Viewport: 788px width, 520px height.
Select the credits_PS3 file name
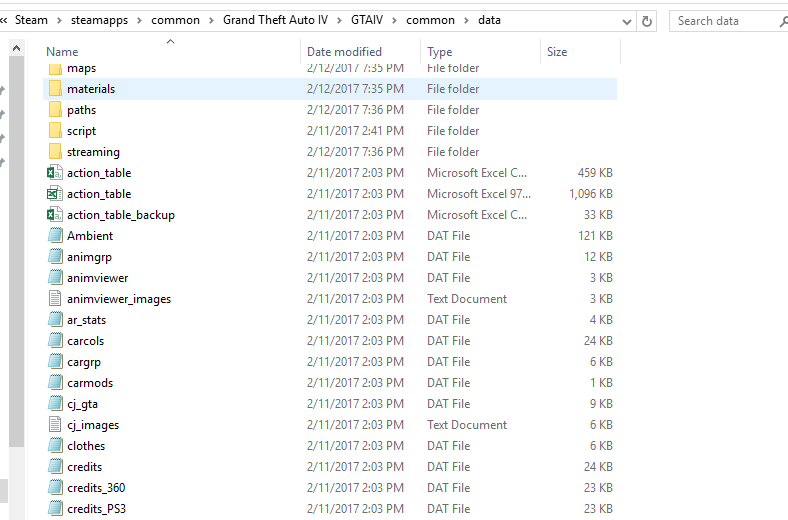coord(96,509)
